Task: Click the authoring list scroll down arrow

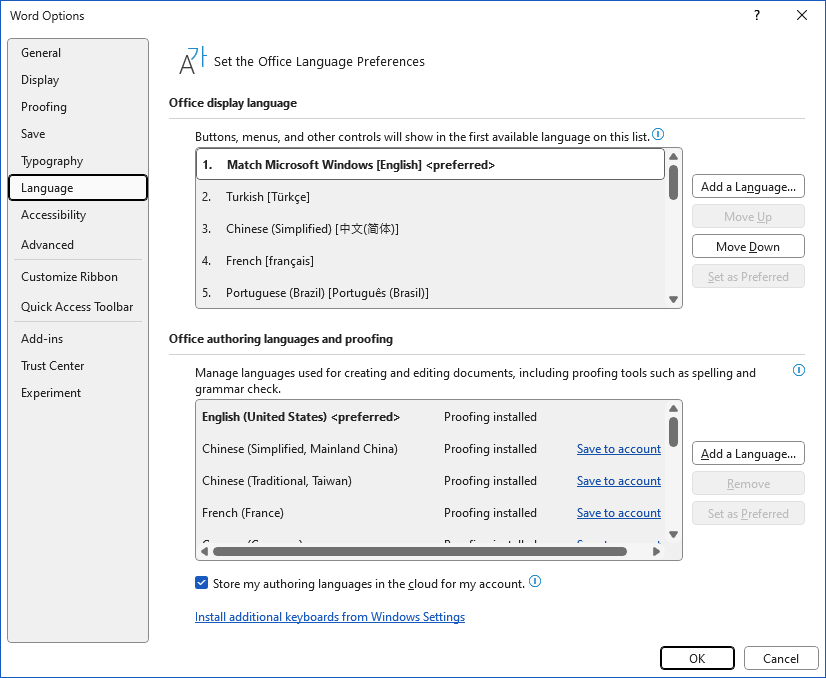Action: (673, 534)
